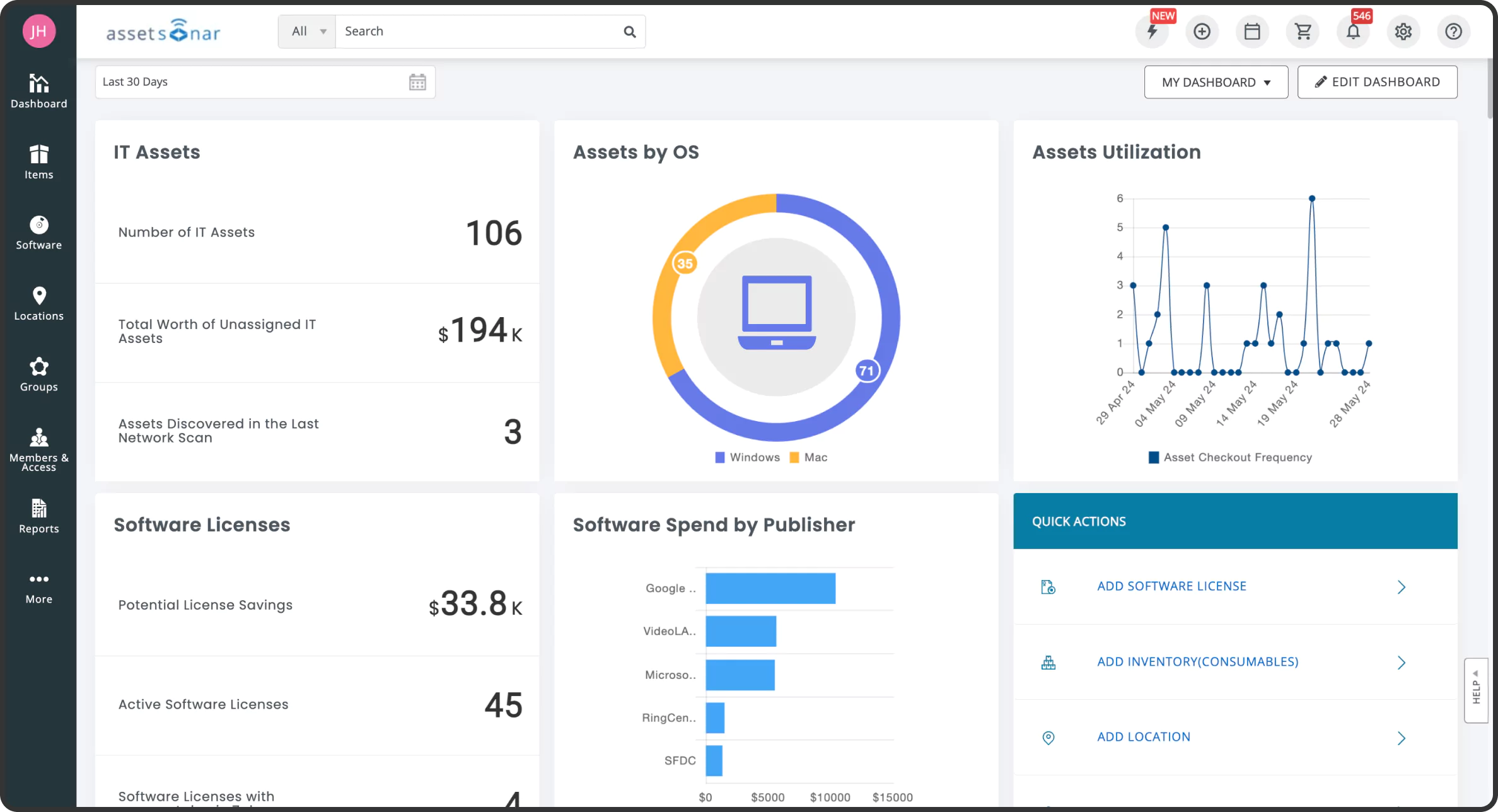Screen dimensions: 1498x812
Task: Click the EDIT DASHBOARD button
Action: pos(1377,82)
